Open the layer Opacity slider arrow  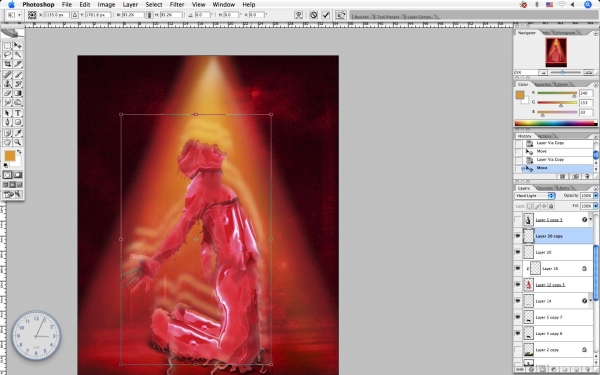coord(595,196)
